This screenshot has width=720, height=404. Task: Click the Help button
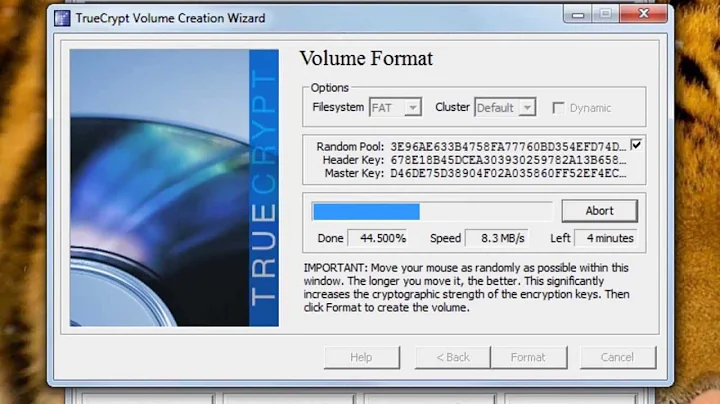(361, 357)
